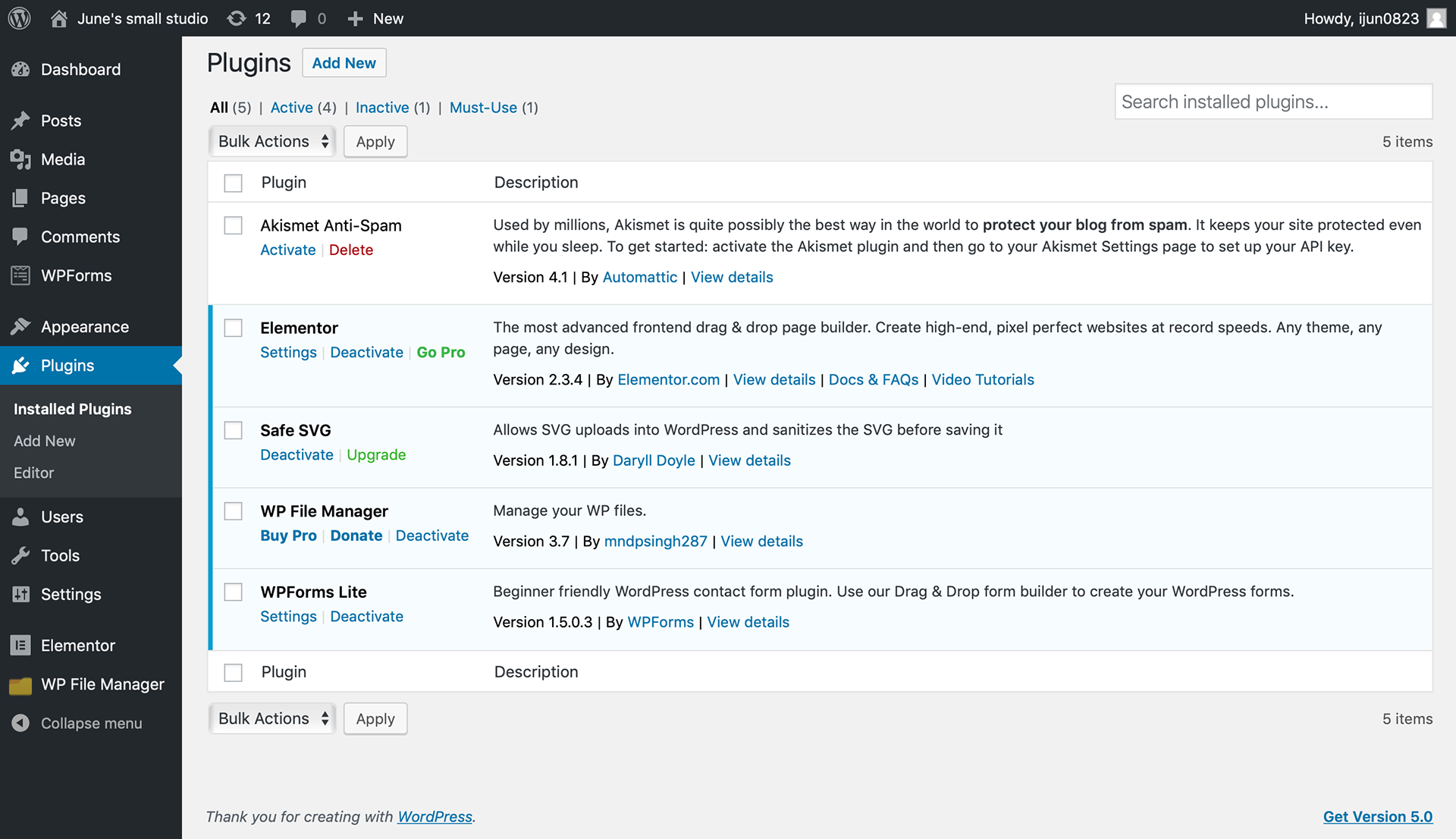Open Installed Plugins submenu item
The height and width of the screenshot is (839, 1456).
pyautogui.click(x=73, y=409)
